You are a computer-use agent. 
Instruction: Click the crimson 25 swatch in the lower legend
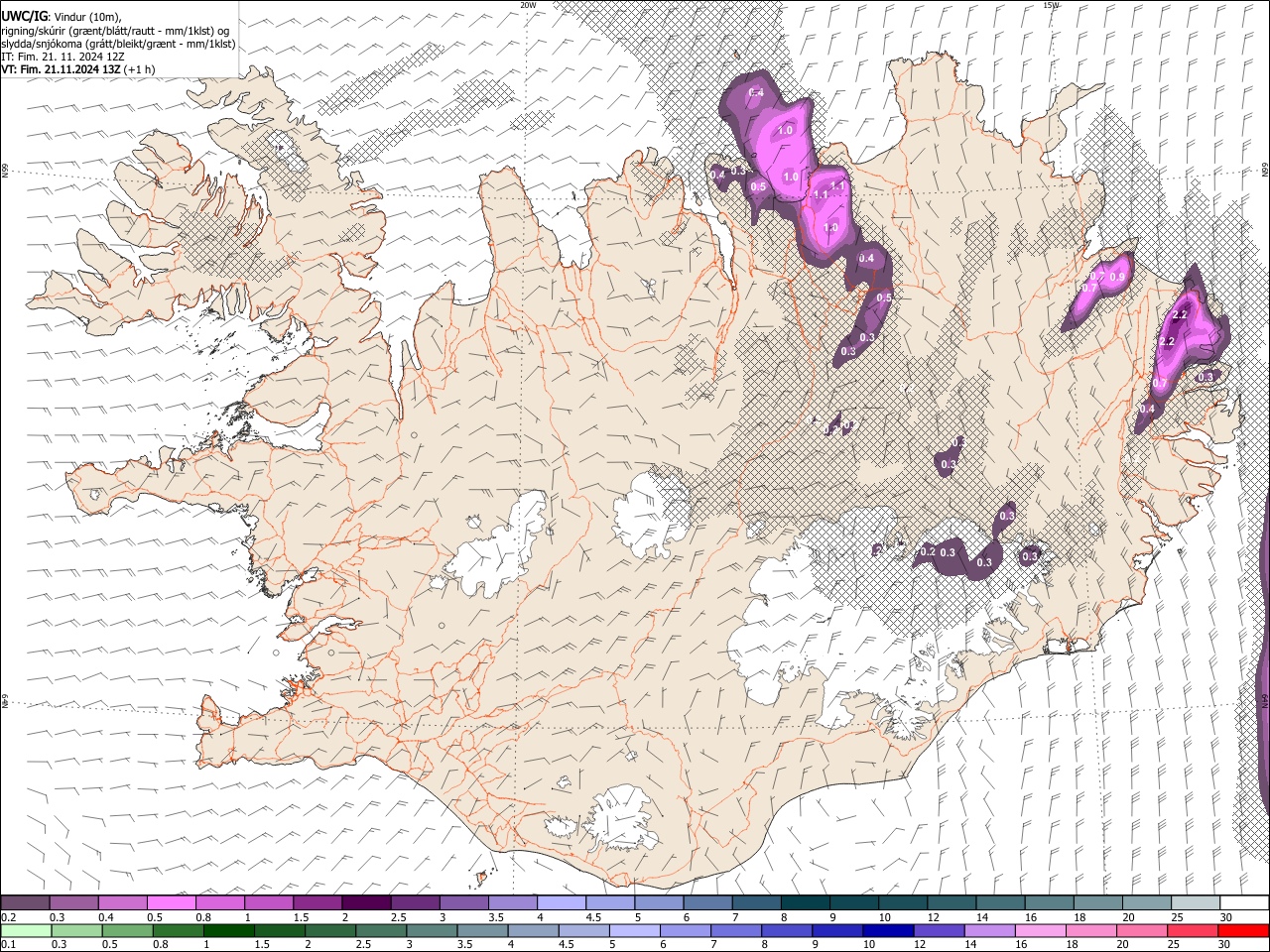click(x=1191, y=931)
